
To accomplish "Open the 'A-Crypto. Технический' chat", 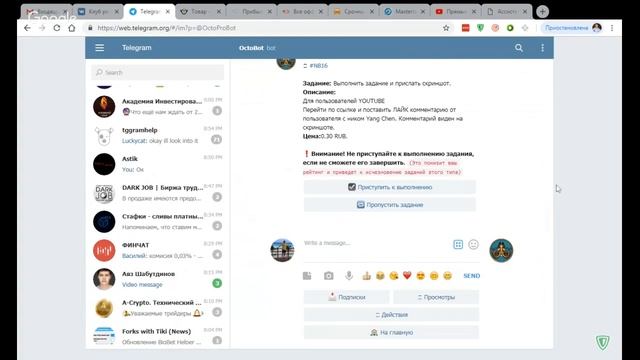I will click(x=158, y=308).
